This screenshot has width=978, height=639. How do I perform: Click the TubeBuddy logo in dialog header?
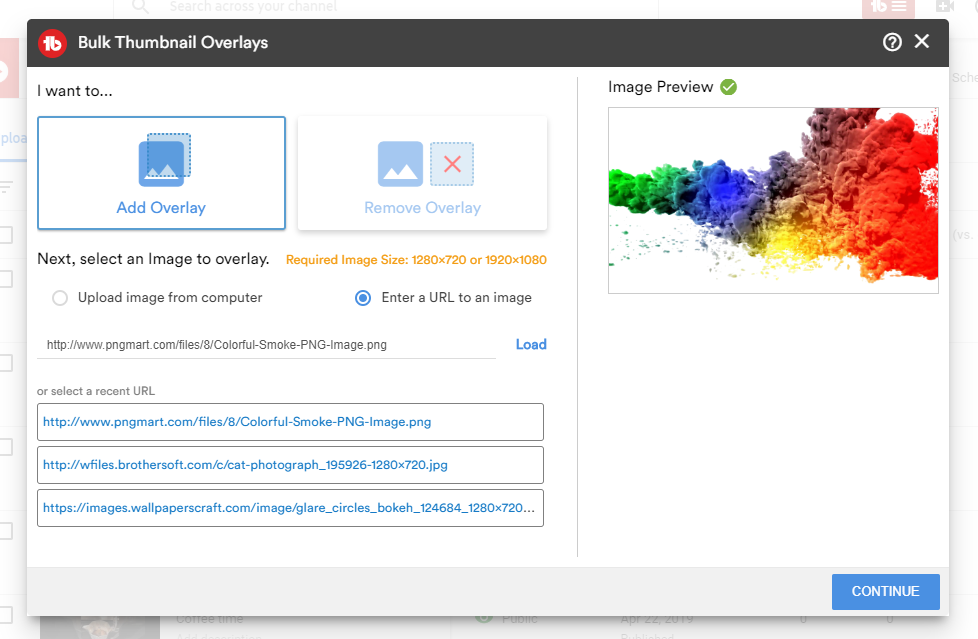click(x=52, y=43)
